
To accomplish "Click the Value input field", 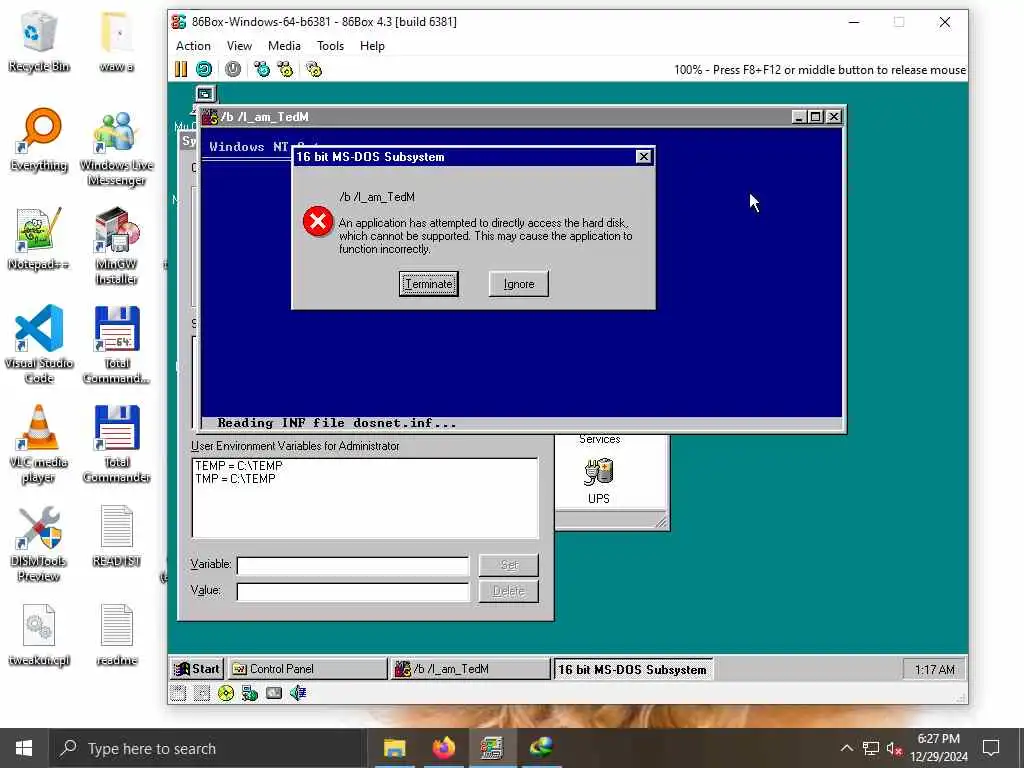I will (x=353, y=591).
